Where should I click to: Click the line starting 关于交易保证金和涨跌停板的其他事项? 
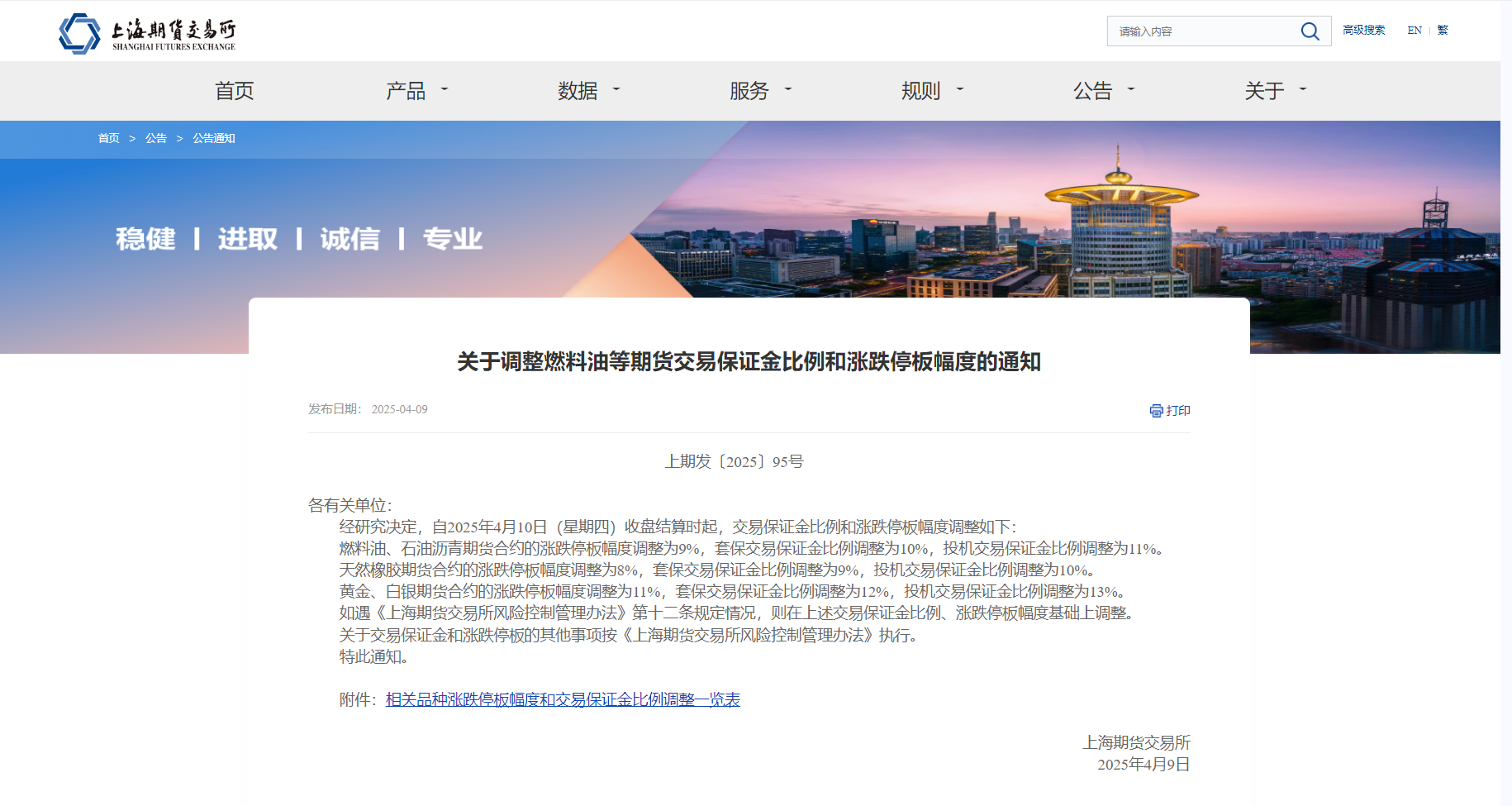coord(629,636)
